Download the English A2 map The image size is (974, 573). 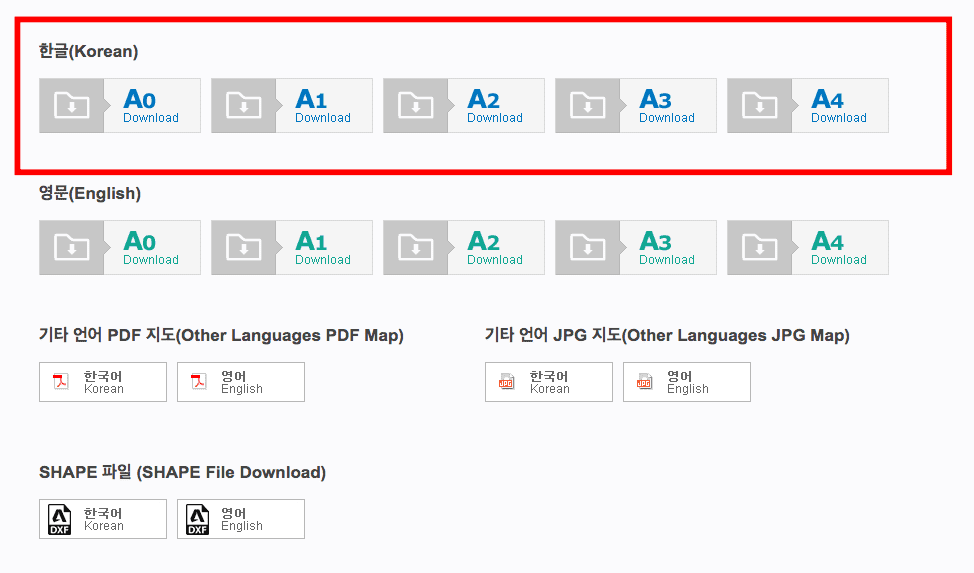coord(464,247)
